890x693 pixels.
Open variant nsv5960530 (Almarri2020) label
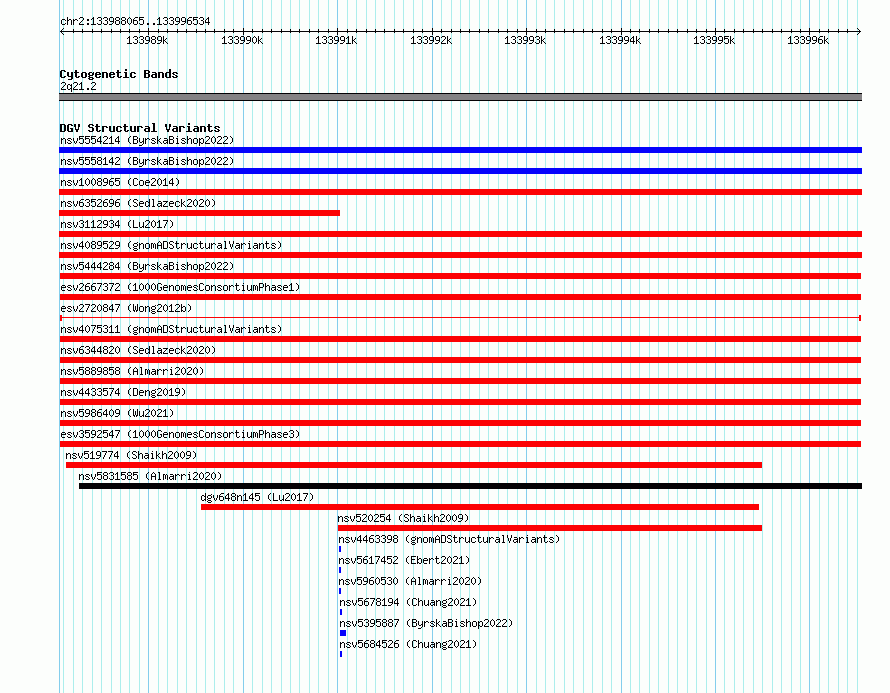click(410, 581)
